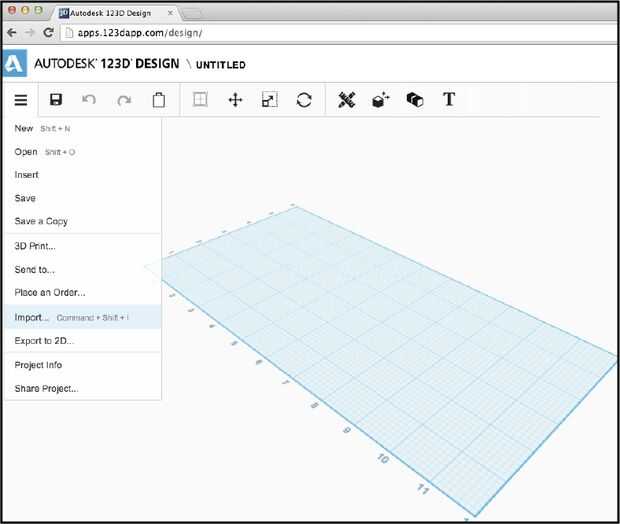Viewport: 620px width, 524px height.
Task: Open the primitives cube with sparkles icon
Action: point(381,100)
